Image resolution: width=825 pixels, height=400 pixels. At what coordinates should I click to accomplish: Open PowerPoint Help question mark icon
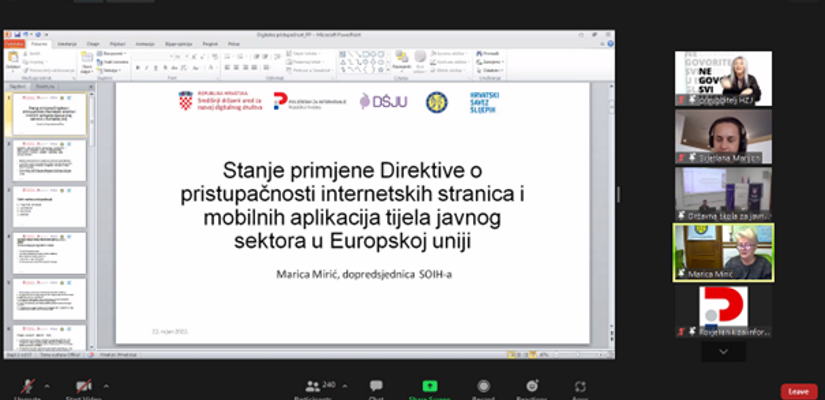click(609, 44)
